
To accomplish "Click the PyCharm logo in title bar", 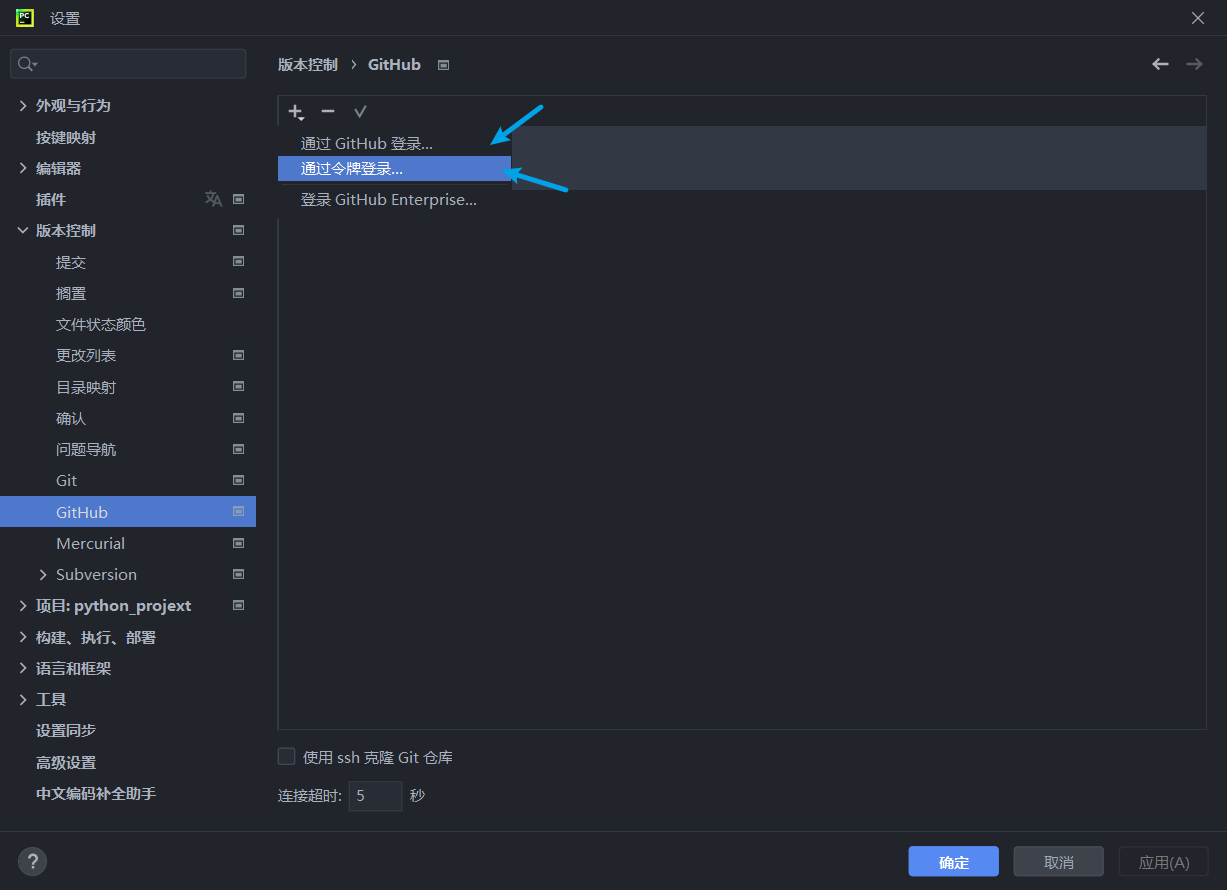I will [25, 18].
